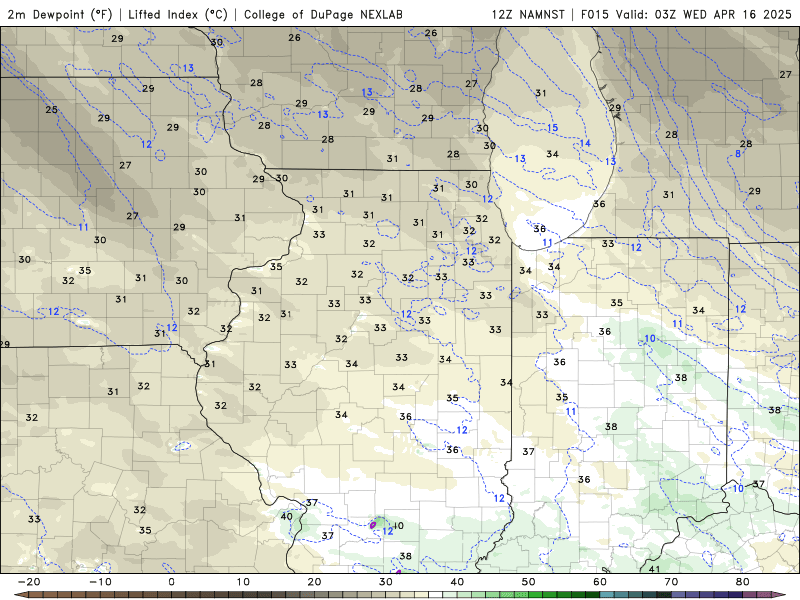Click the '0' label on the color scale

click(x=171, y=582)
